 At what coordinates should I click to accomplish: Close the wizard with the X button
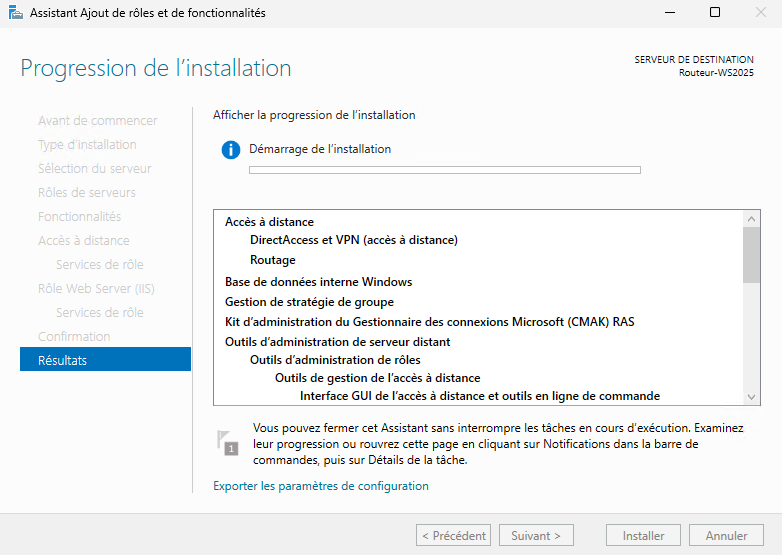pos(760,12)
